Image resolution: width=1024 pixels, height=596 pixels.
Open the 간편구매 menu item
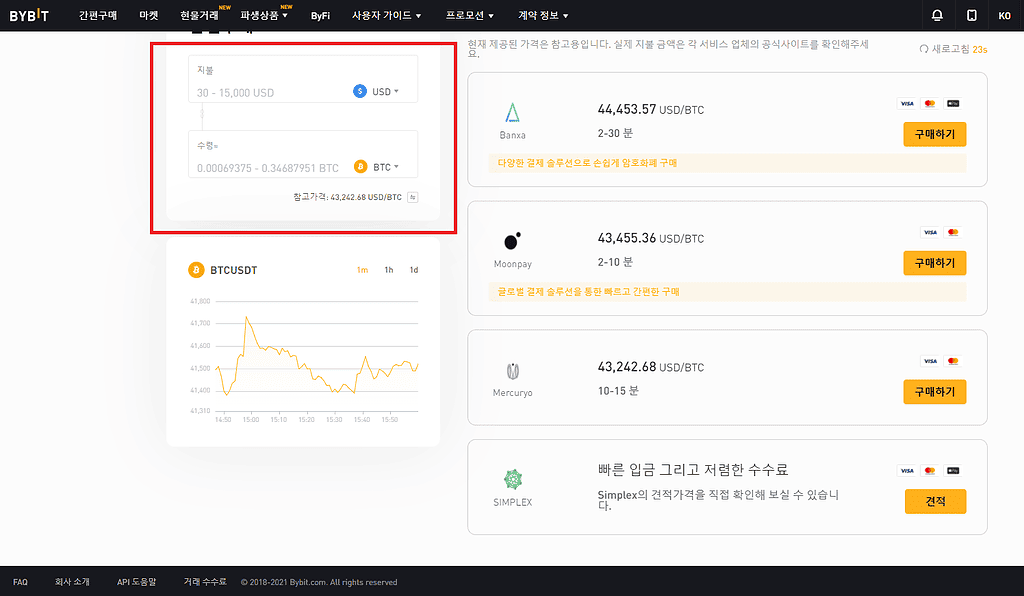pyautogui.click(x=98, y=16)
